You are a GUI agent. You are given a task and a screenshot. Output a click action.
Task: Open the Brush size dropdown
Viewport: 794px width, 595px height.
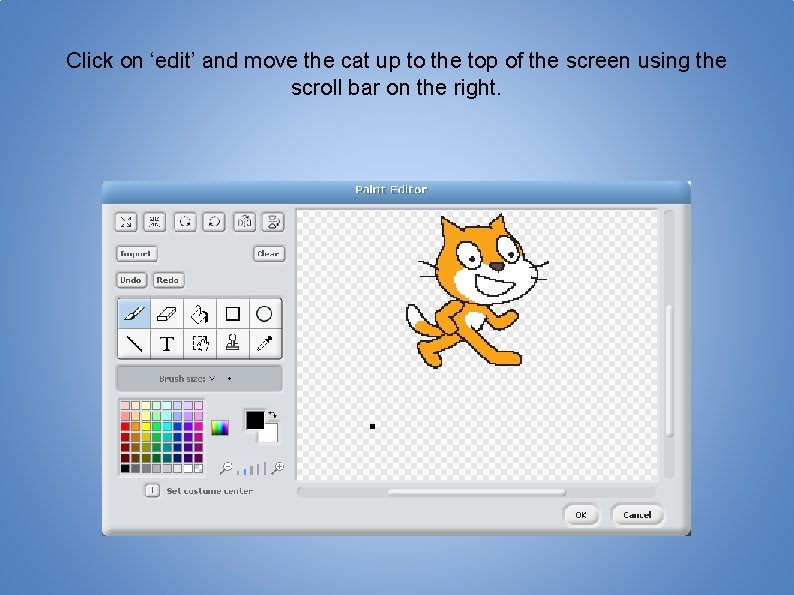pyautogui.click(x=200, y=378)
